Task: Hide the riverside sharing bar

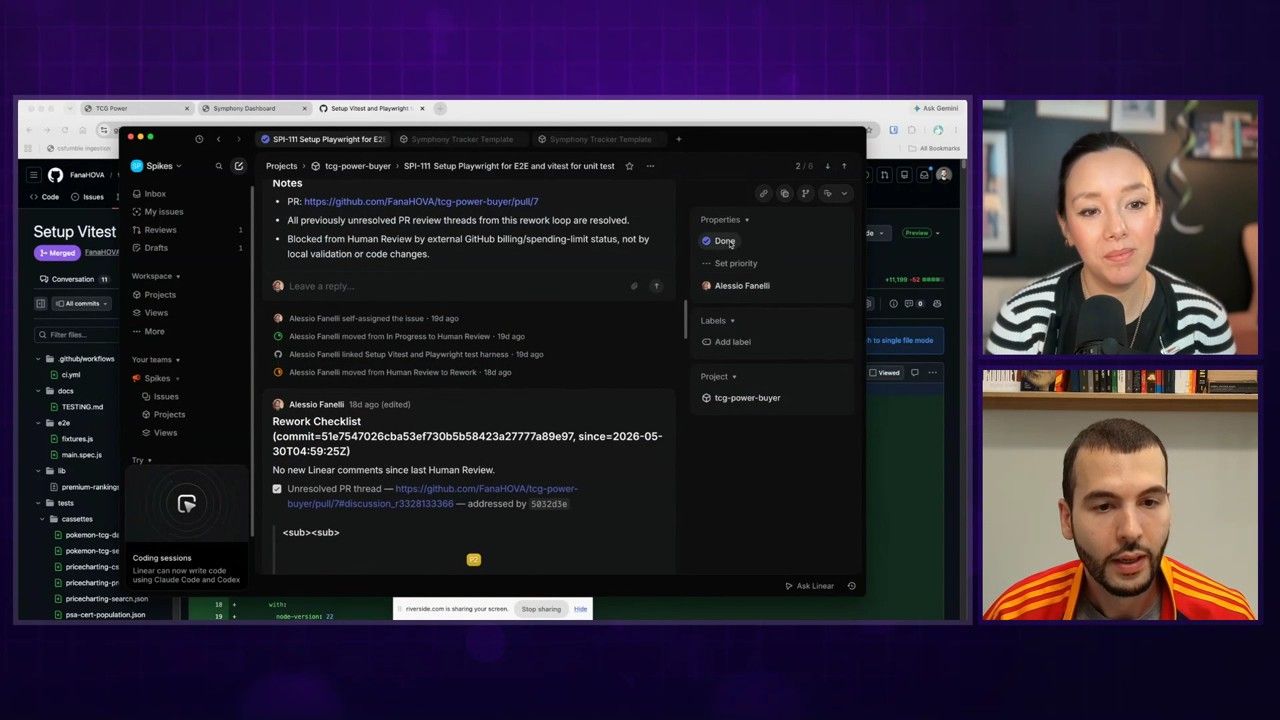Action: point(580,609)
